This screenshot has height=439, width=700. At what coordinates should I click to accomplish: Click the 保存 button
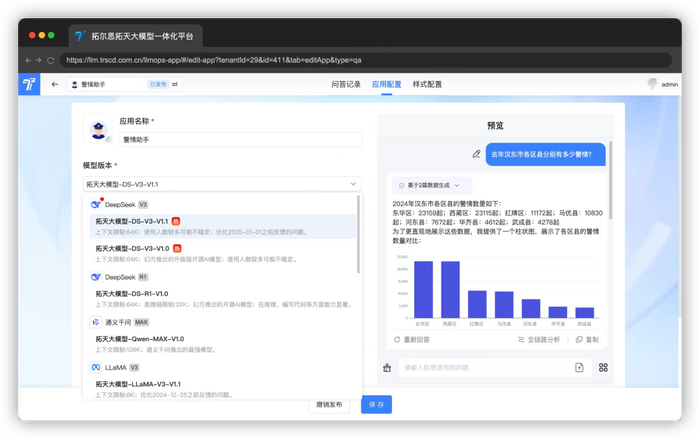376,404
